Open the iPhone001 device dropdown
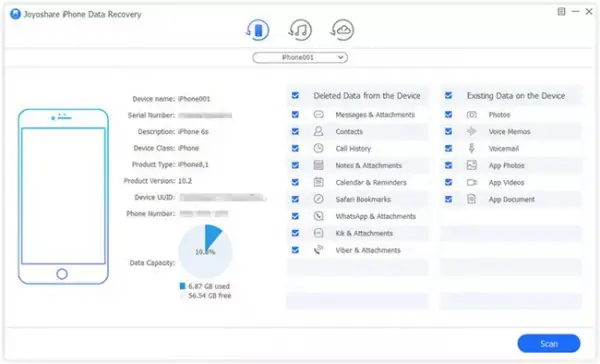Screen dimensions: 600x364 click(x=300, y=57)
